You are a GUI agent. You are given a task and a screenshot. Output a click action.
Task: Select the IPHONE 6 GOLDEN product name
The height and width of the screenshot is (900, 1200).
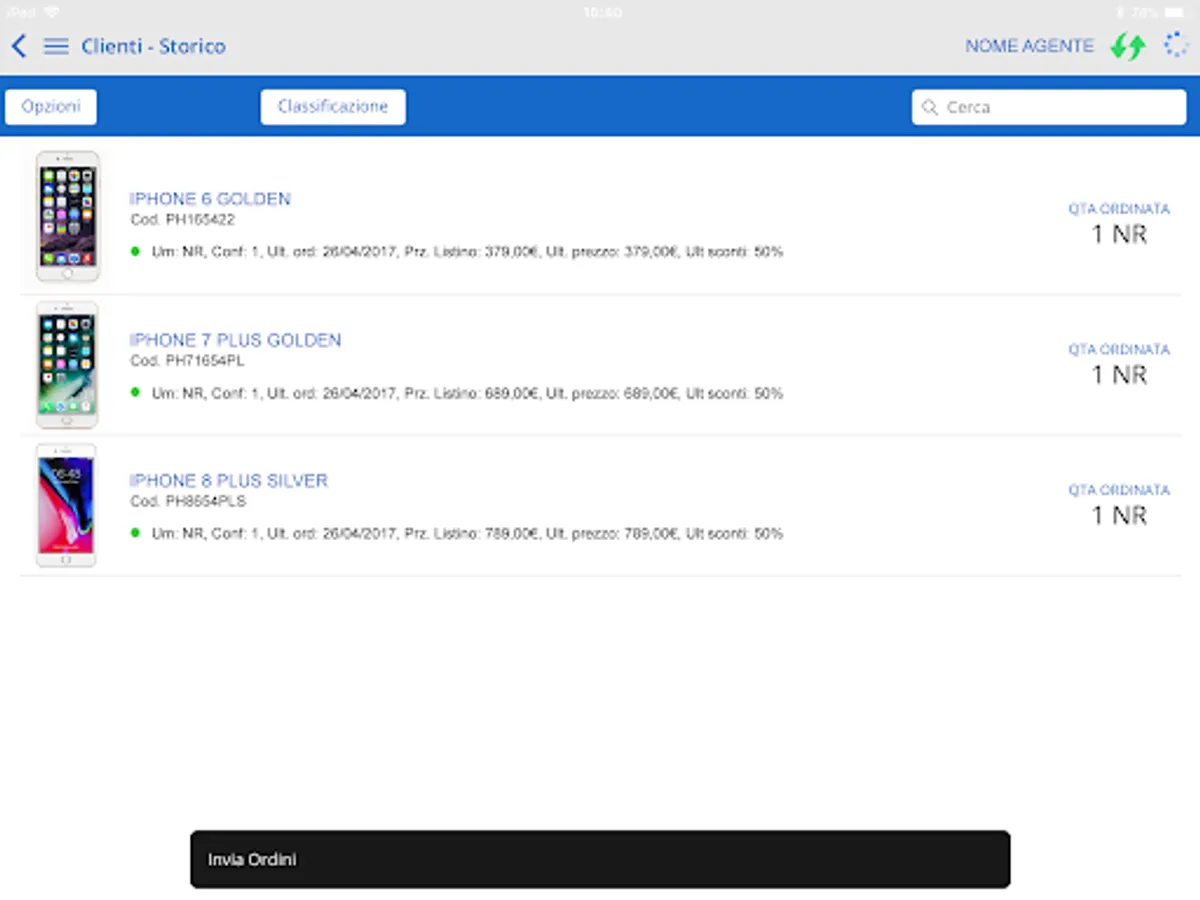point(210,199)
